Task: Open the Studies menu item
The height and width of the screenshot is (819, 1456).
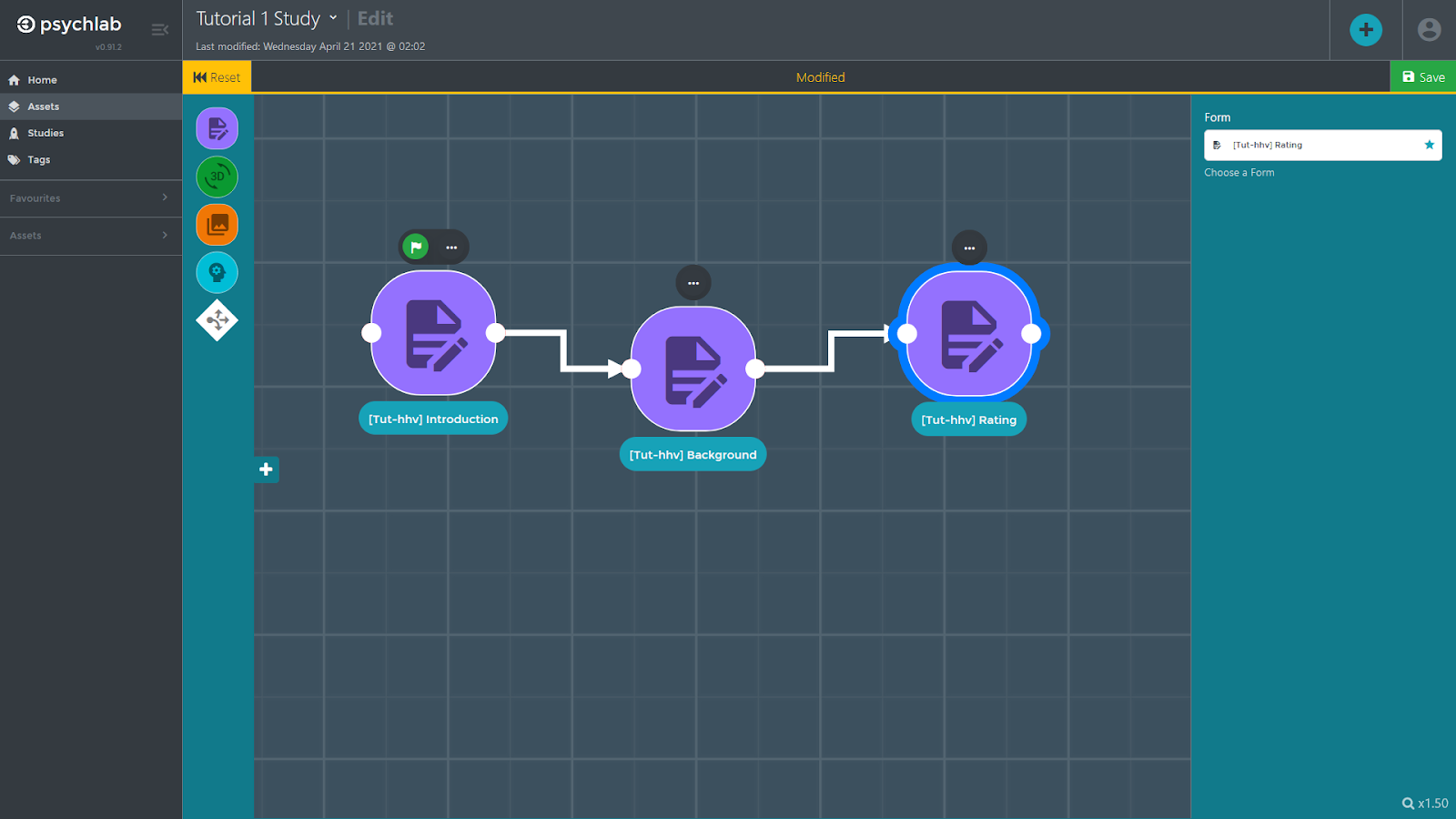Action: pos(45,132)
